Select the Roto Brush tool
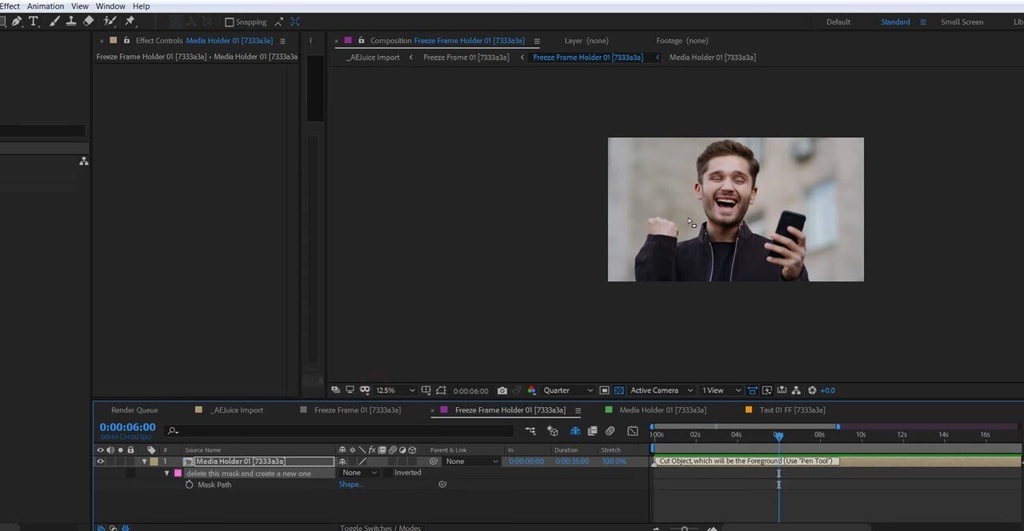This screenshot has height=531, width=1024. 110,22
